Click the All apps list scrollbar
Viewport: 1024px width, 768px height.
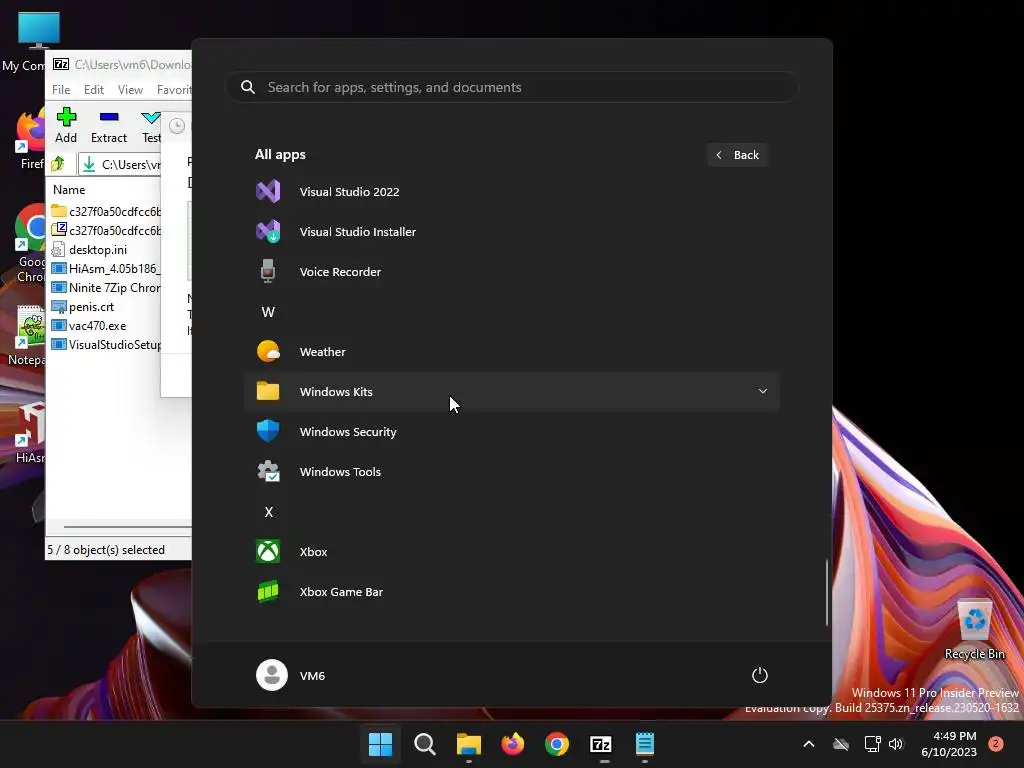point(826,592)
